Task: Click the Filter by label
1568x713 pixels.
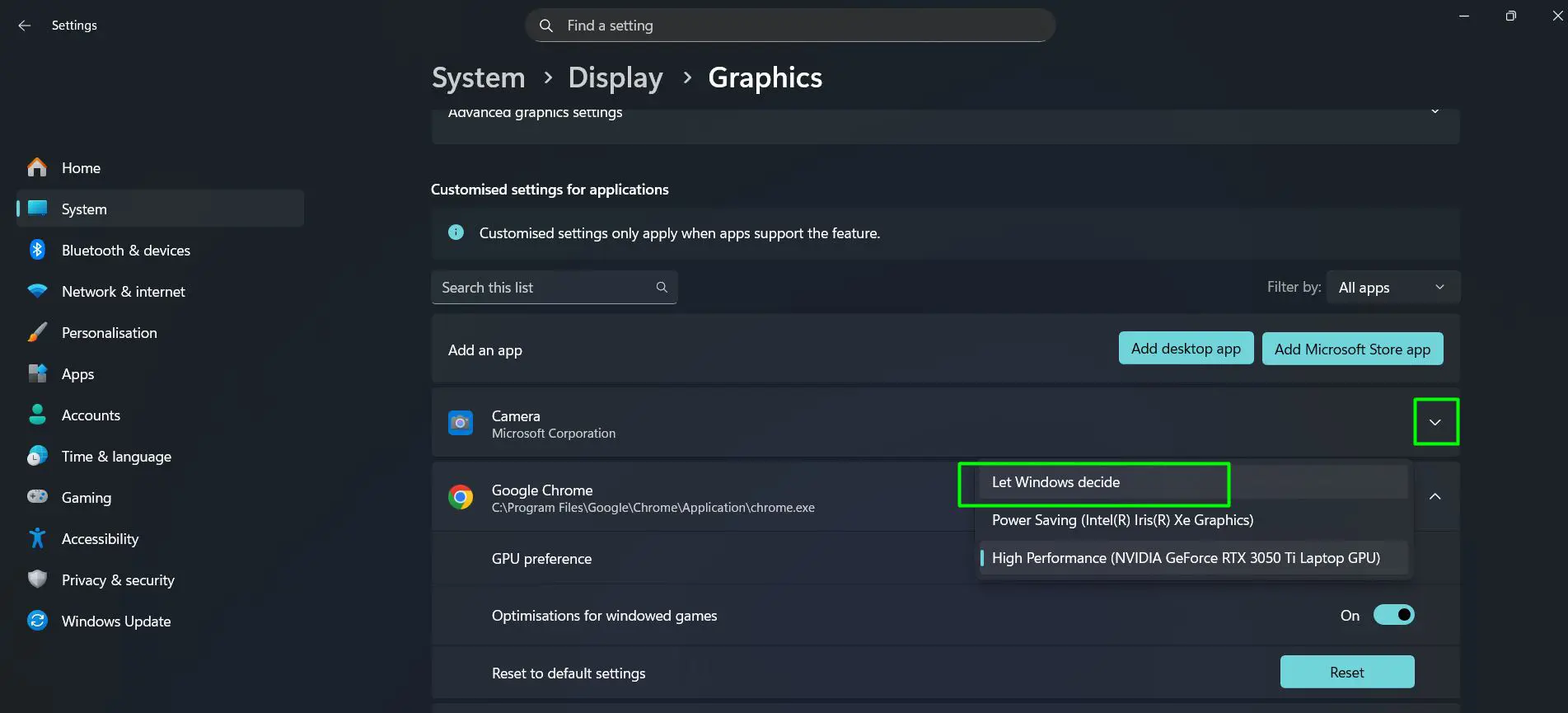Action: pyautogui.click(x=1294, y=287)
